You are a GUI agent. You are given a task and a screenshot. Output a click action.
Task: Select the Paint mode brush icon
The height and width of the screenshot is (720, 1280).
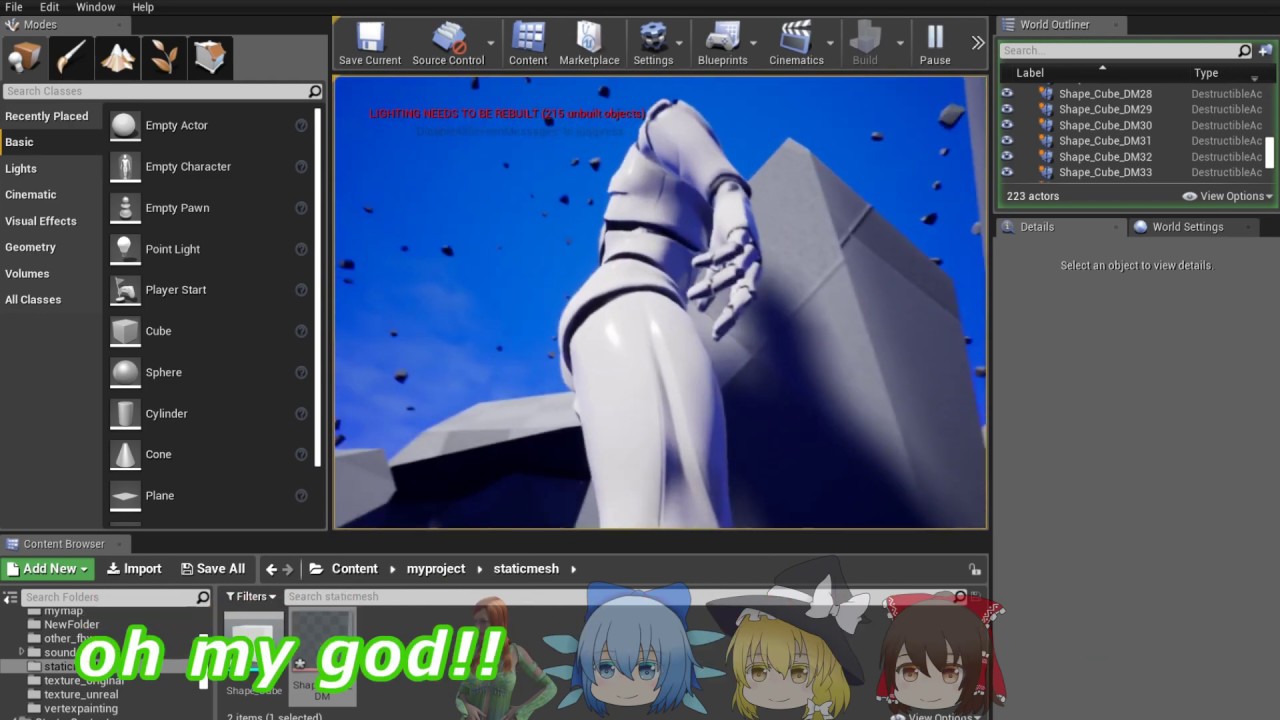point(71,57)
